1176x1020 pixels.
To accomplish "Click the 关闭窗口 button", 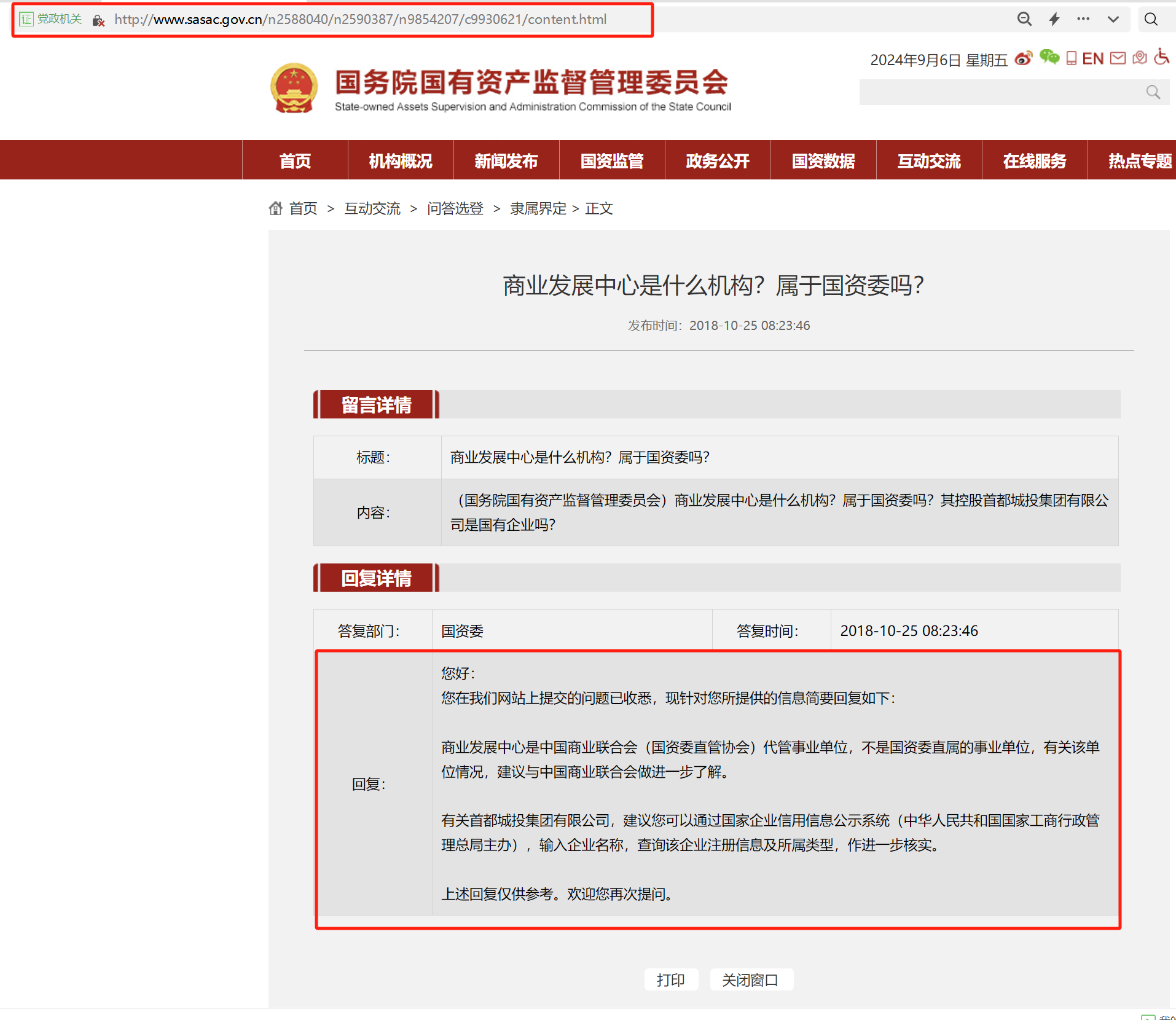I will (750, 979).
